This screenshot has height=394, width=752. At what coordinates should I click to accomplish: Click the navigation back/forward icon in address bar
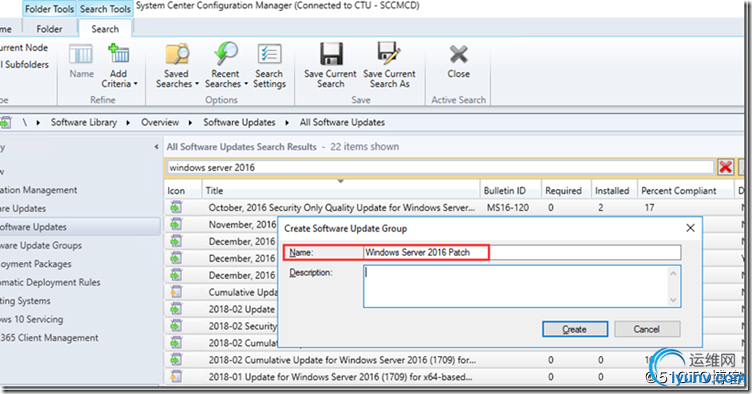click(5, 123)
